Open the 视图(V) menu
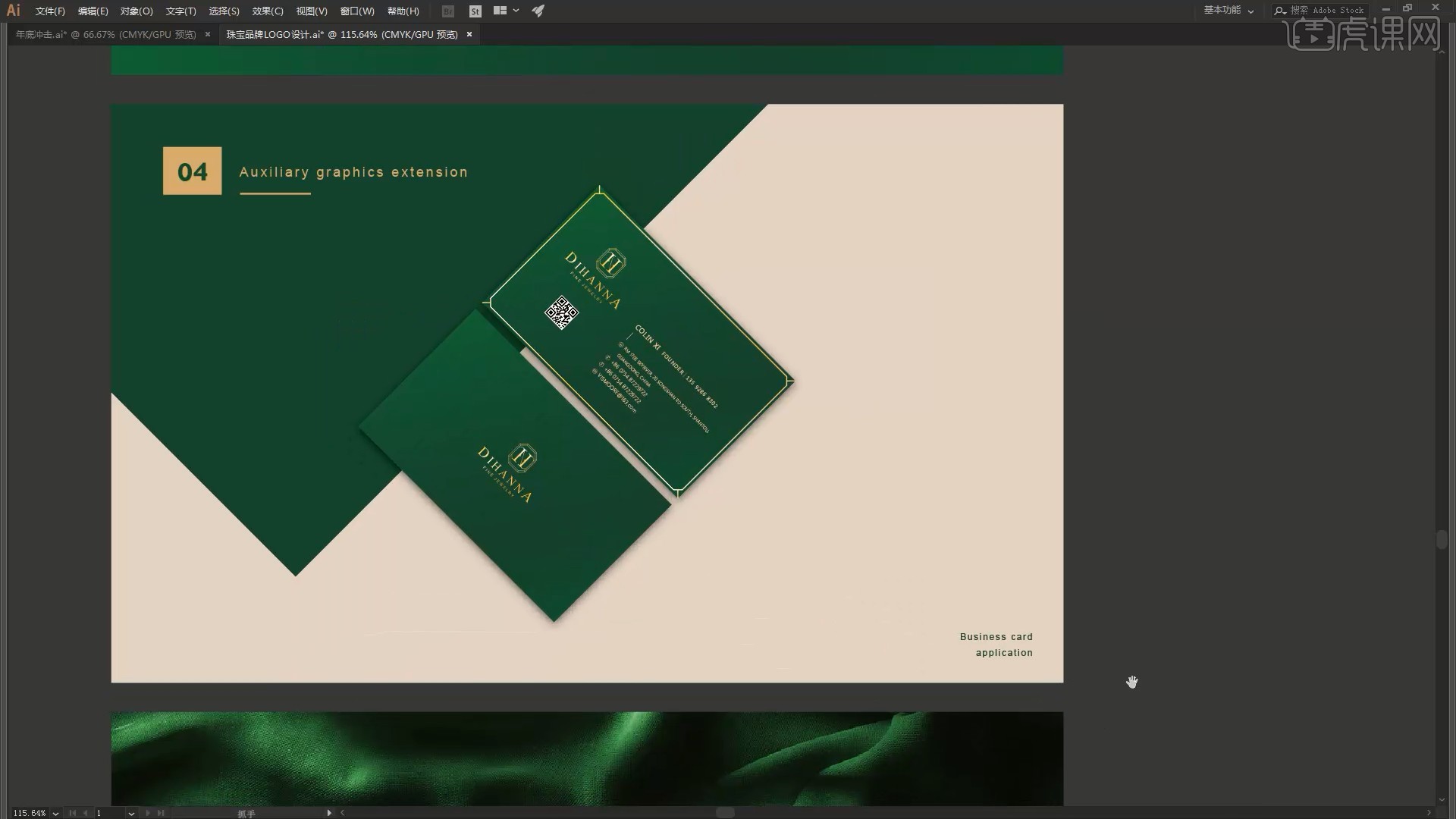Viewport: 1456px width, 819px height. (x=312, y=11)
